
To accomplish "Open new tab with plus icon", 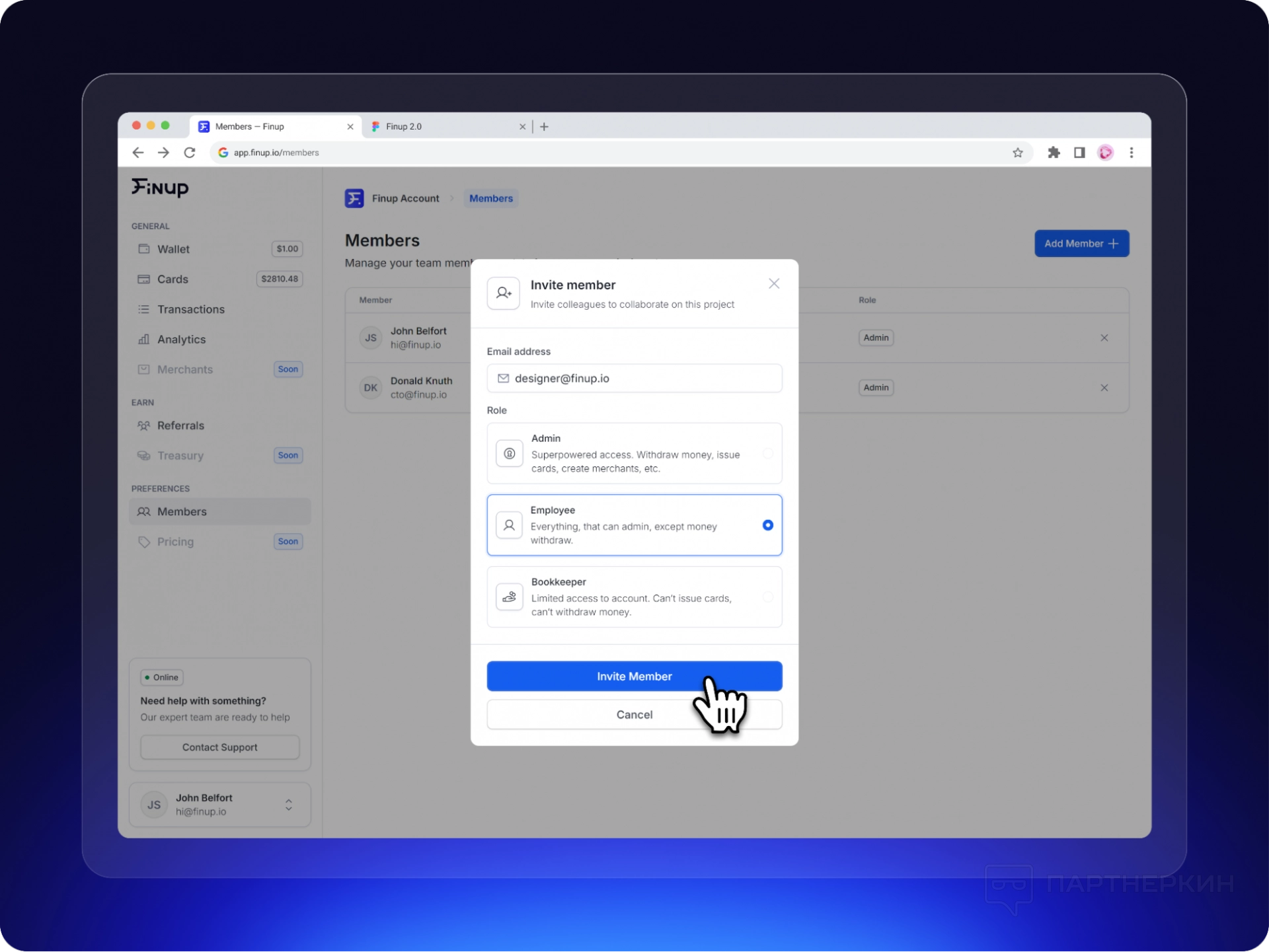I will tap(544, 127).
